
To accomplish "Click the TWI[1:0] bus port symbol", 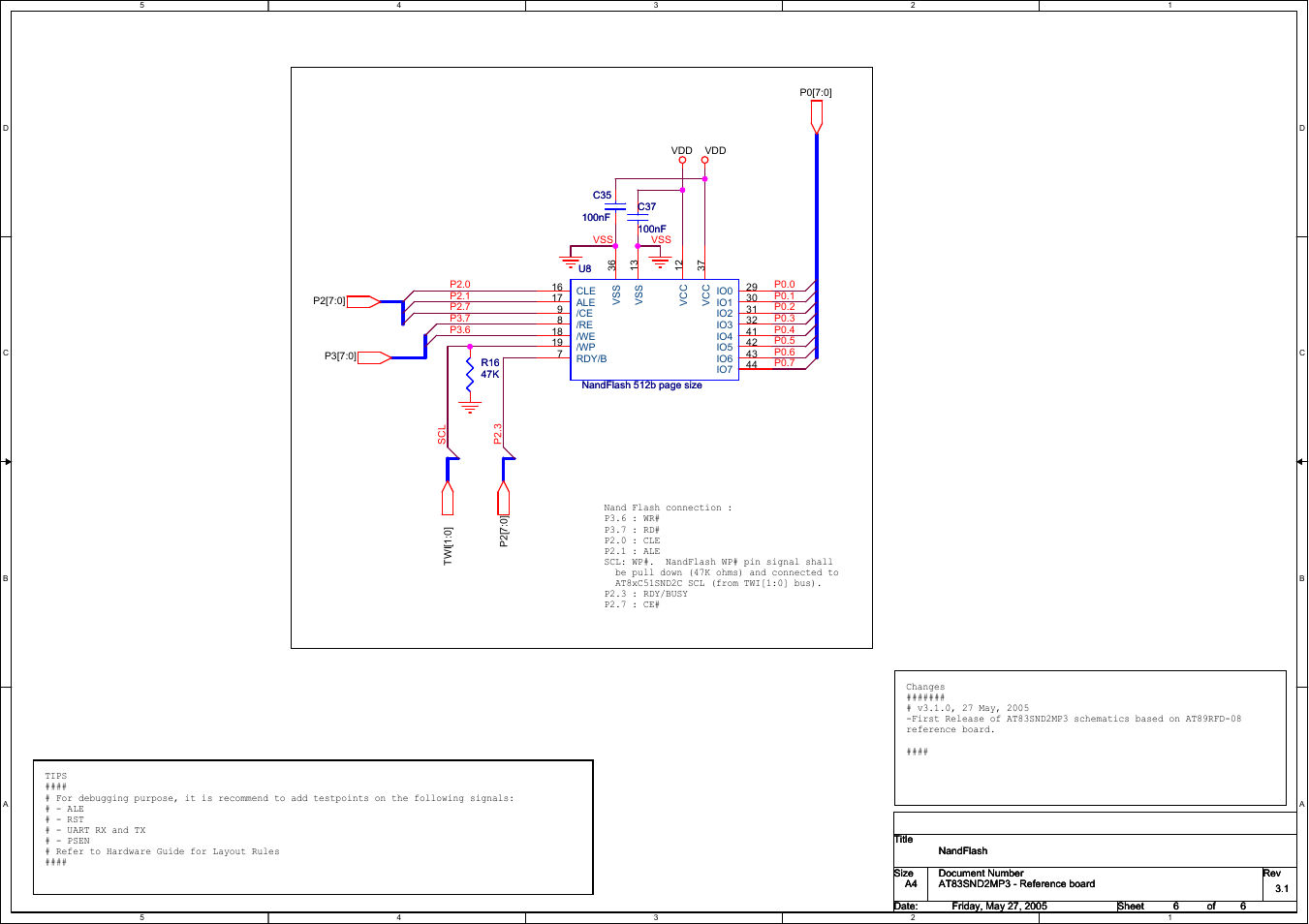I will click(x=448, y=498).
